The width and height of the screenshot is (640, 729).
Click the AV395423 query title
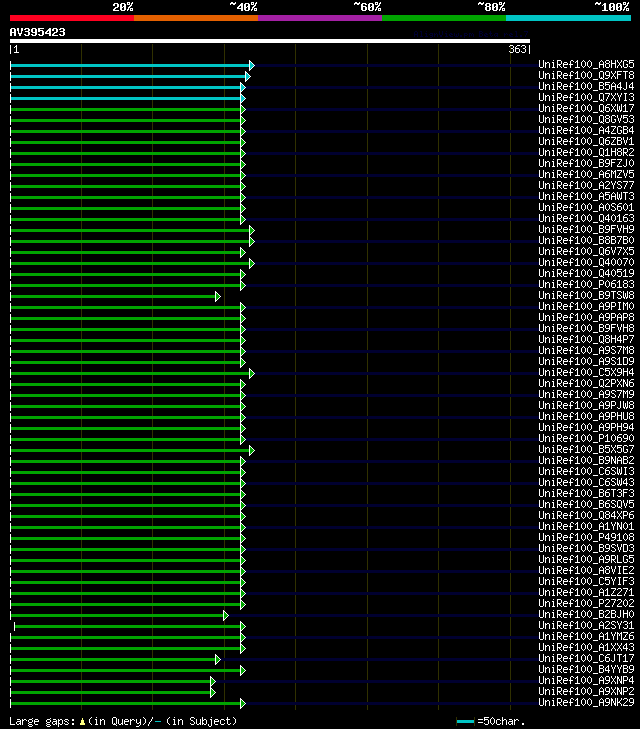click(38, 32)
